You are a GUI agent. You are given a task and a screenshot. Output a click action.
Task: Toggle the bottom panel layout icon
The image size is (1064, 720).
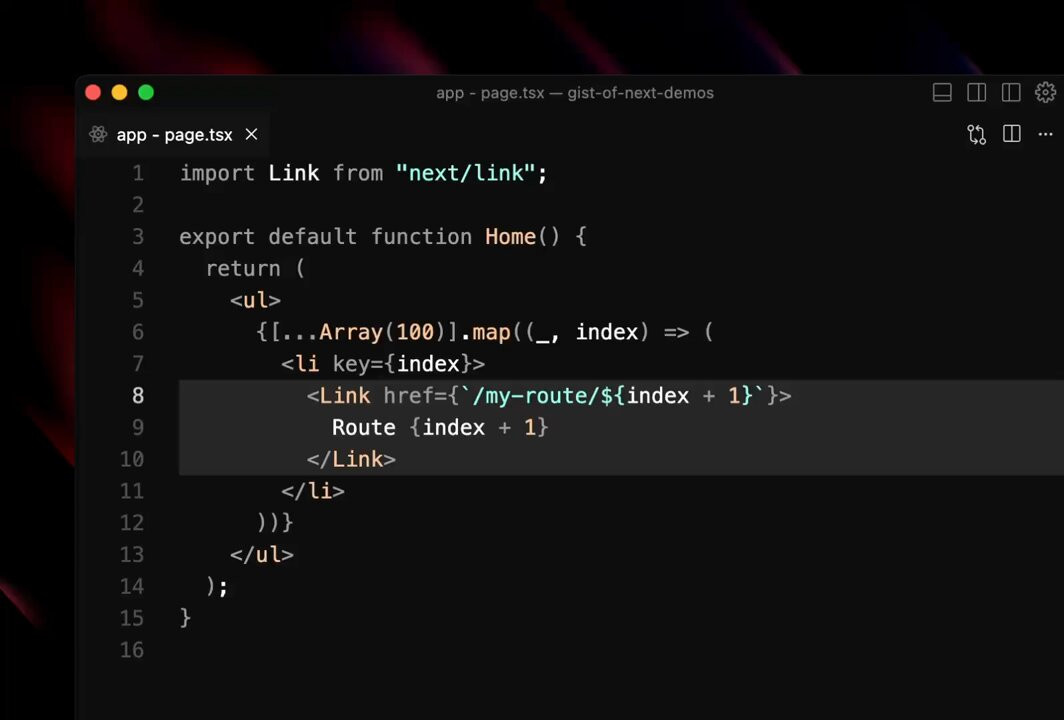tap(942, 92)
